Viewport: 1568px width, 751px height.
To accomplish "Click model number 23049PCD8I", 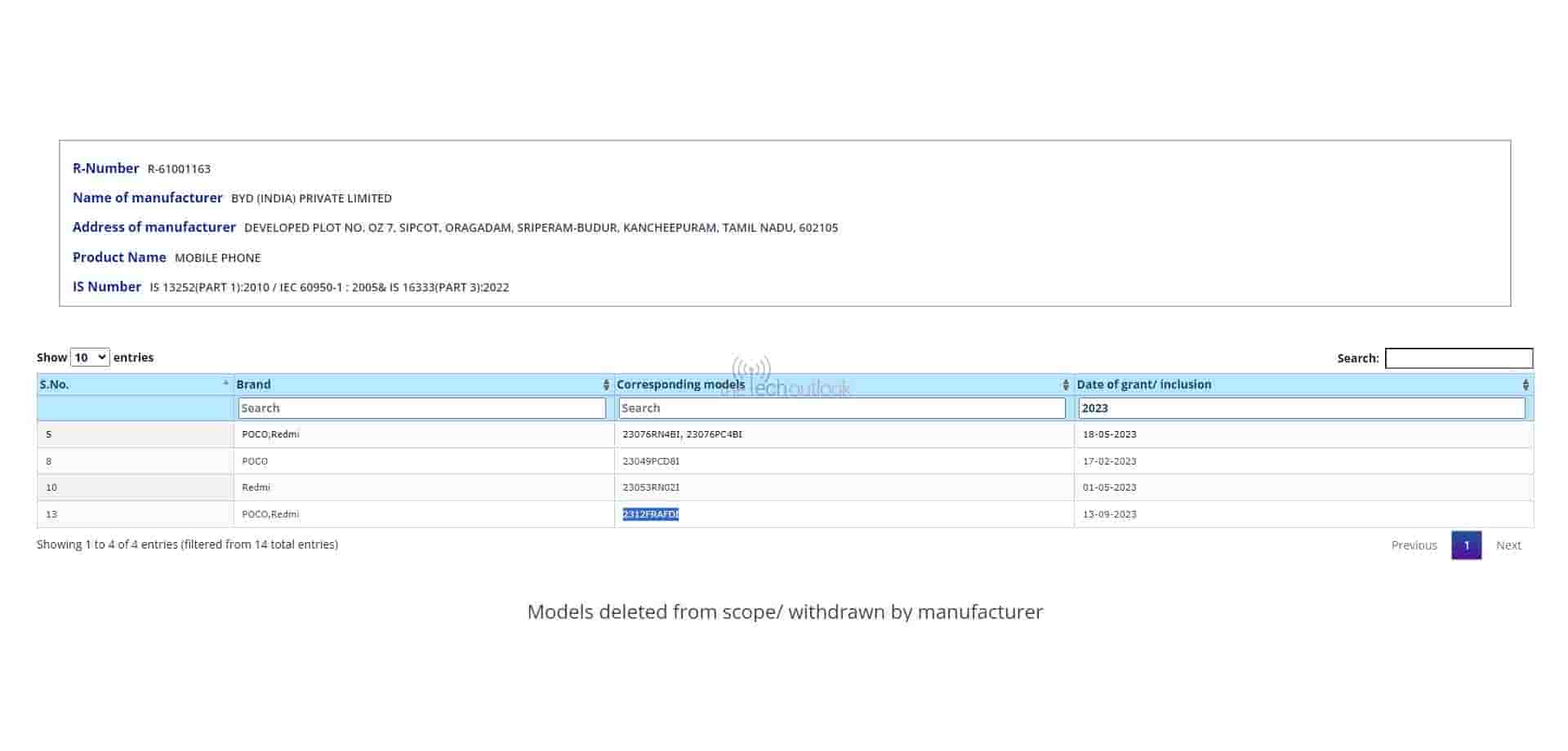I will [x=651, y=461].
